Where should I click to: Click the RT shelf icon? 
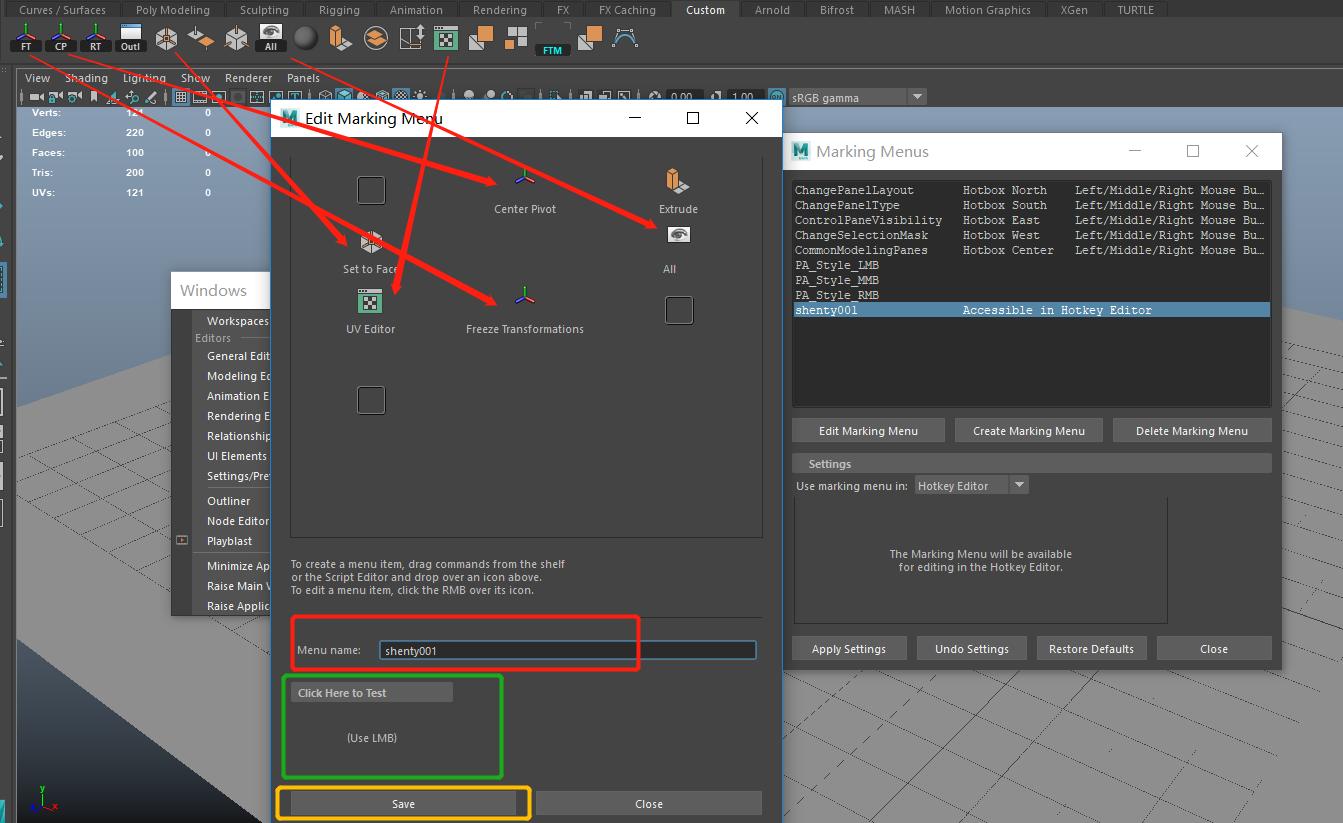click(95, 38)
